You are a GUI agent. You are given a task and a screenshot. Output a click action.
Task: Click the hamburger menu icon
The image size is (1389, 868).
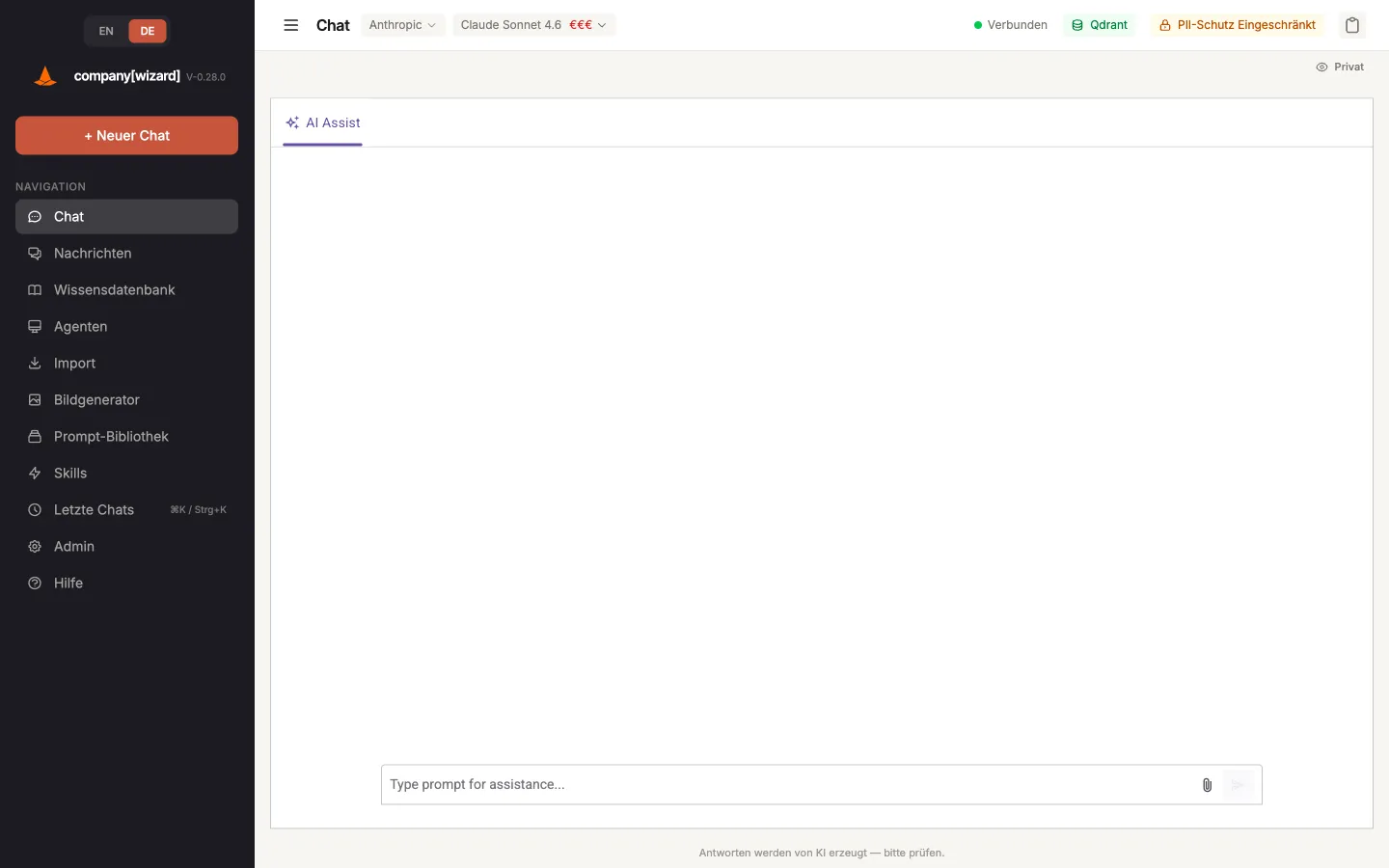tap(290, 25)
